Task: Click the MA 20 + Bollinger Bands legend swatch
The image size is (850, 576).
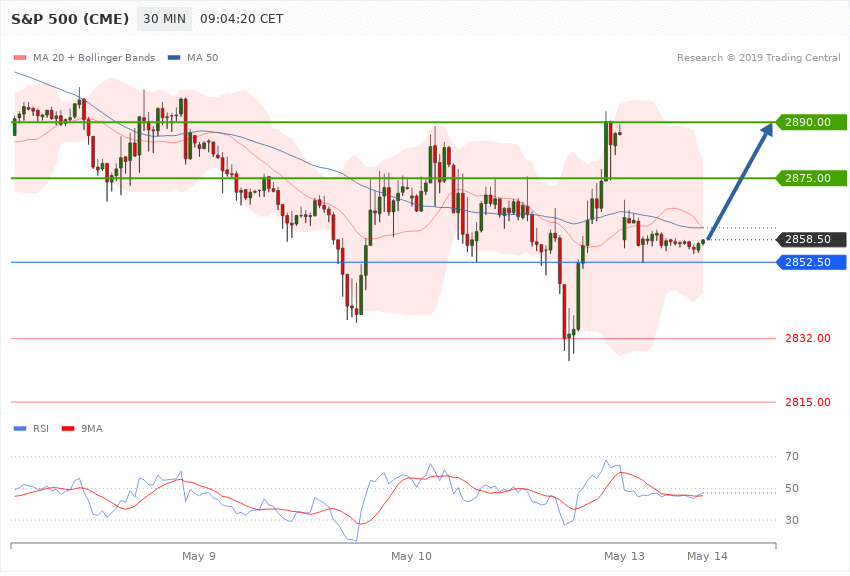Action: pos(20,58)
